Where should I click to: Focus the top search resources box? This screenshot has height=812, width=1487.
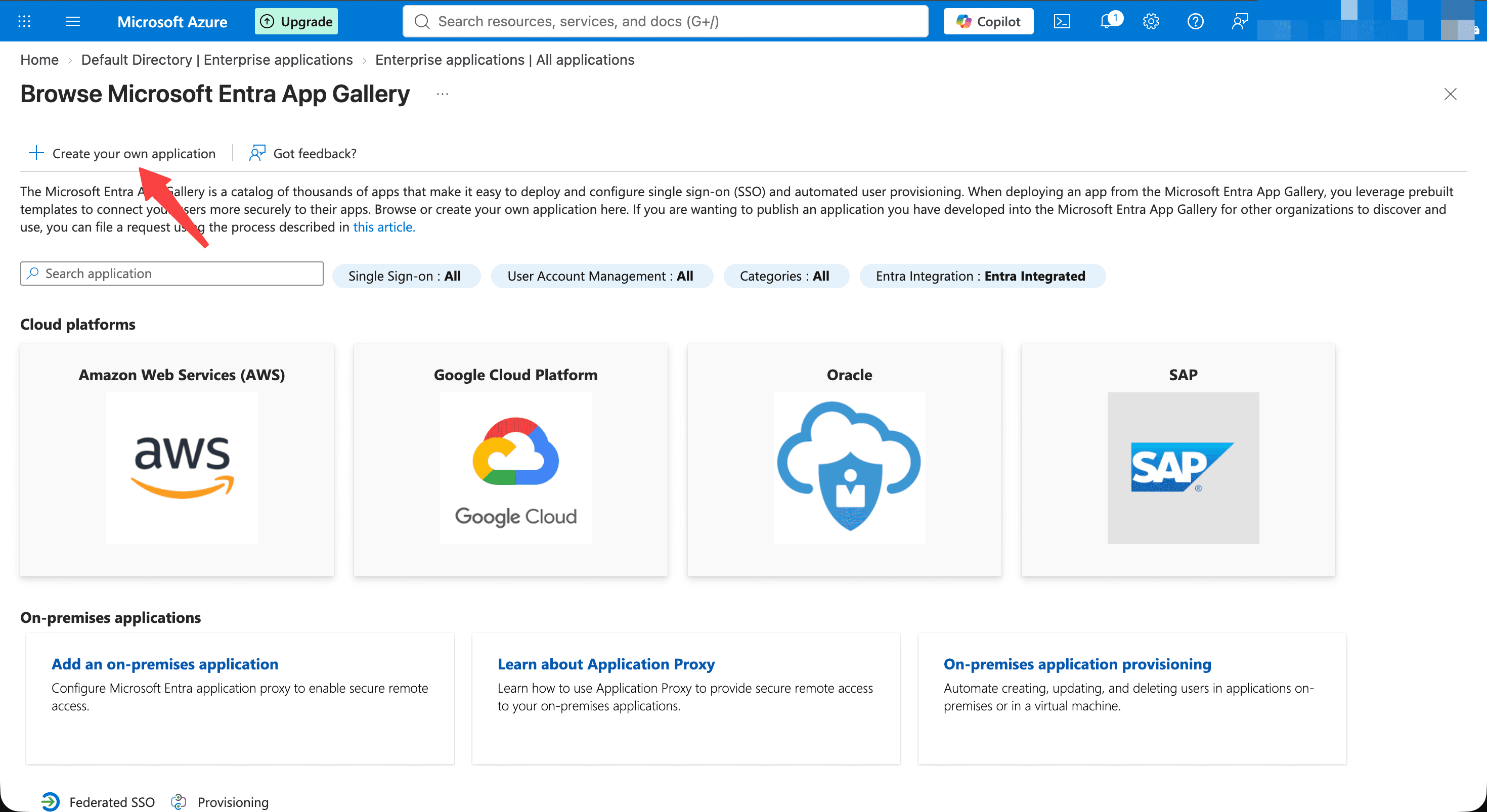point(665,21)
